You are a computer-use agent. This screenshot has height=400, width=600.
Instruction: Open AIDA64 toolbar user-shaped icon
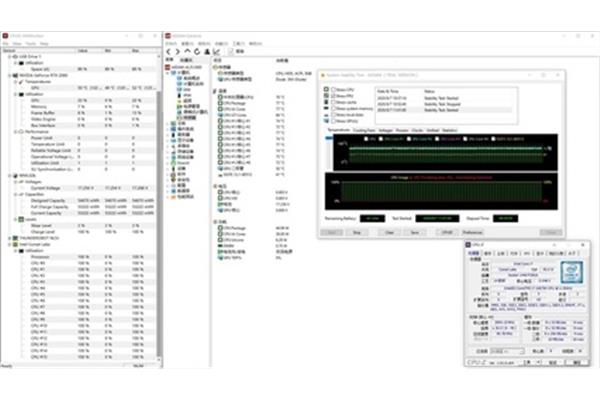pos(207,51)
